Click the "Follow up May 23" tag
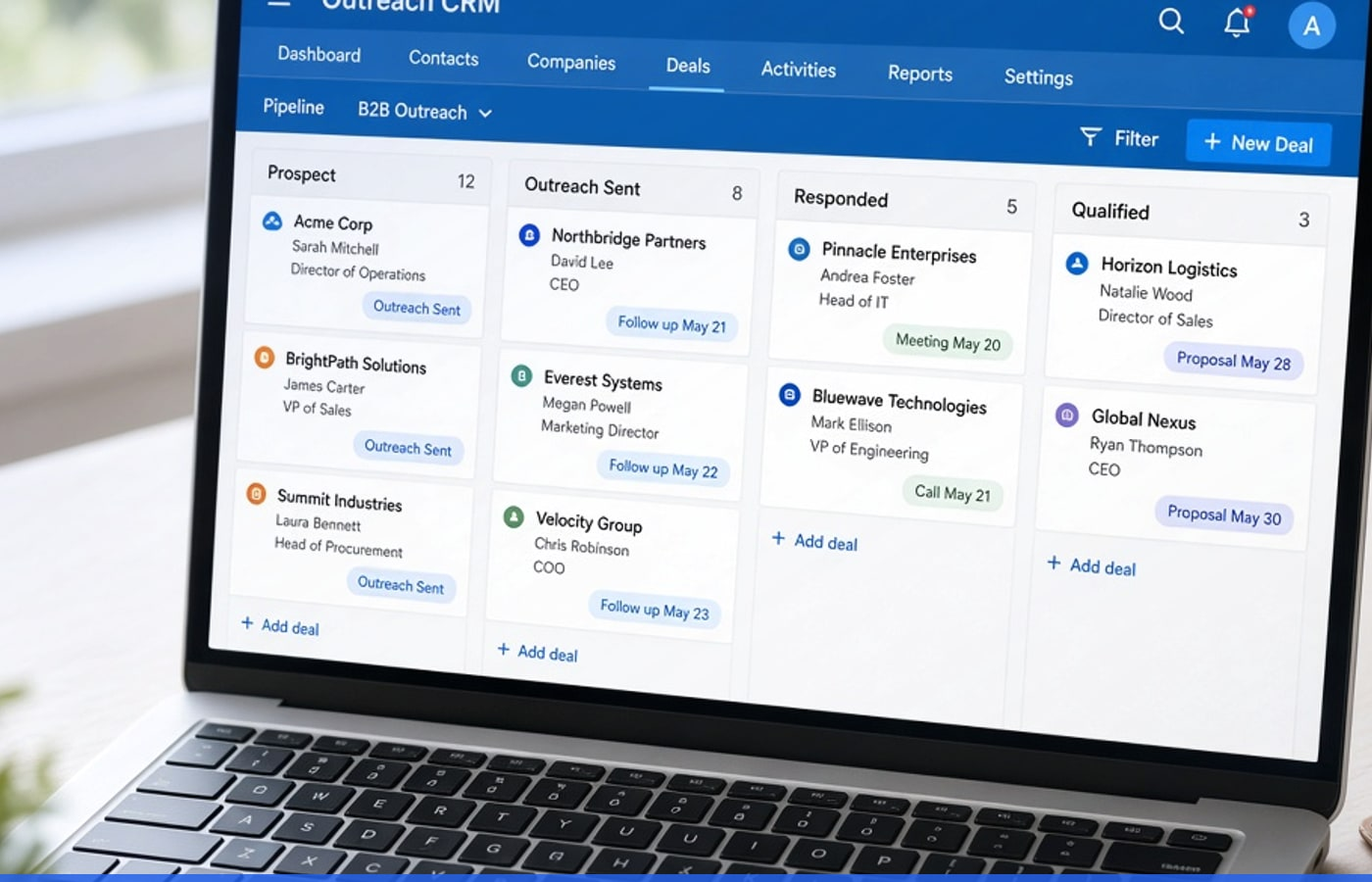 pyautogui.click(x=655, y=610)
